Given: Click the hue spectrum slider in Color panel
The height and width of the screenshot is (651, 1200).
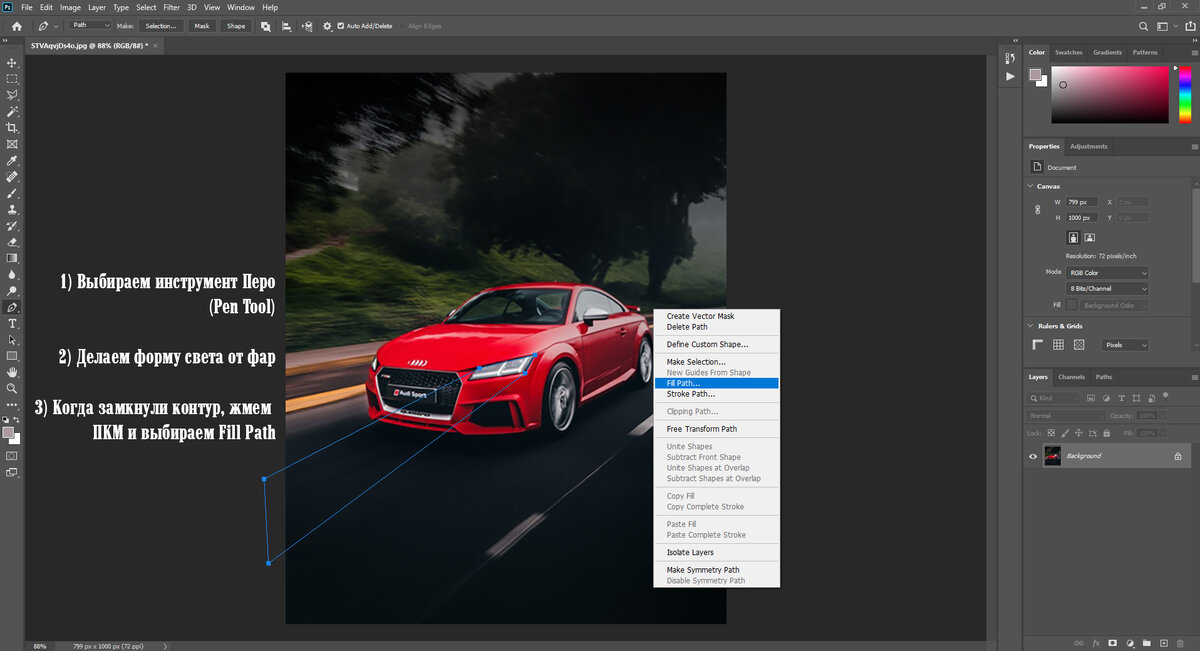Looking at the screenshot, I should click(x=1185, y=93).
